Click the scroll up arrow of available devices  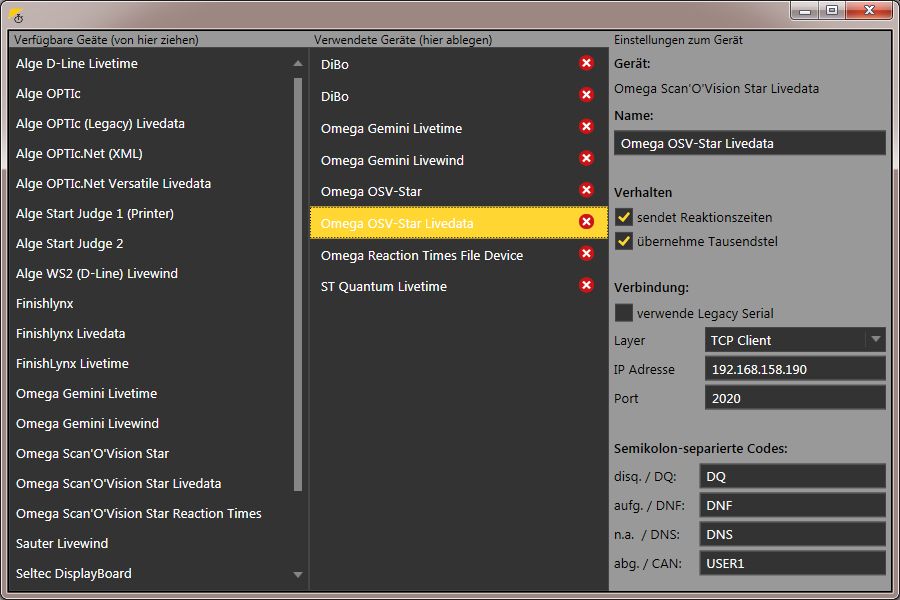[297, 63]
